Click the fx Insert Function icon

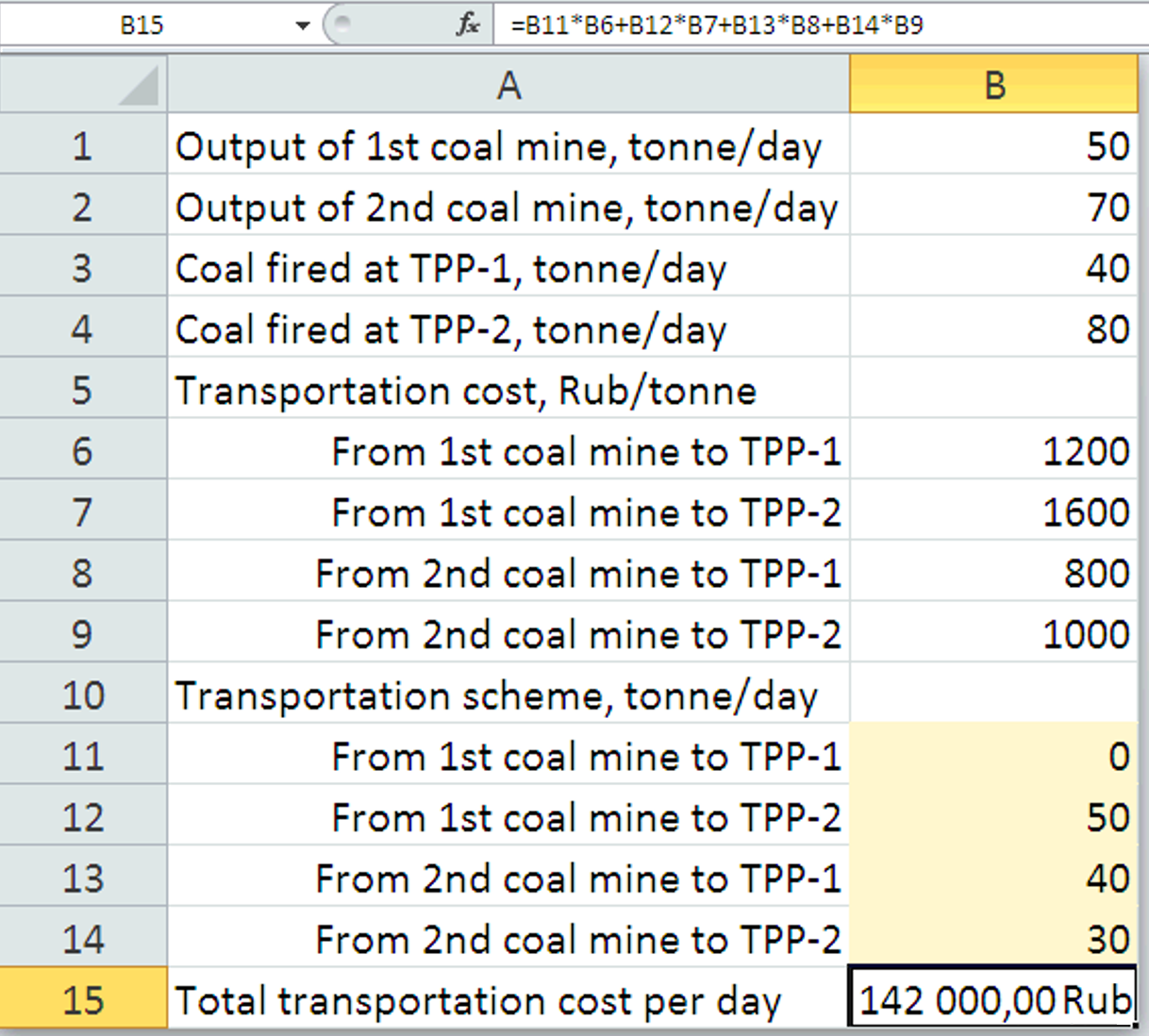pos(468,25)
